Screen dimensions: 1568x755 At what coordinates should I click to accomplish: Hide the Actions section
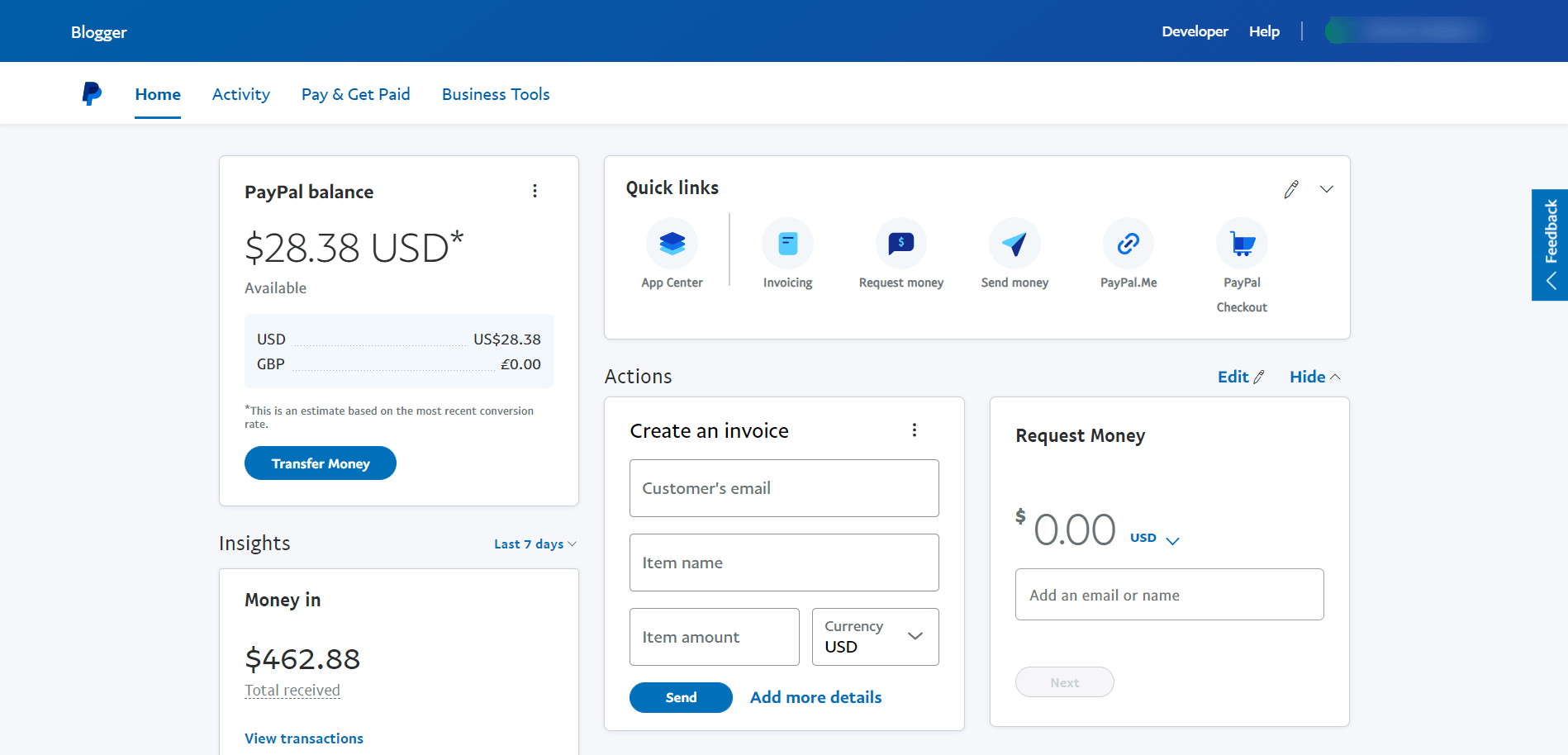pyautogui.click(x=1314, y=377)
